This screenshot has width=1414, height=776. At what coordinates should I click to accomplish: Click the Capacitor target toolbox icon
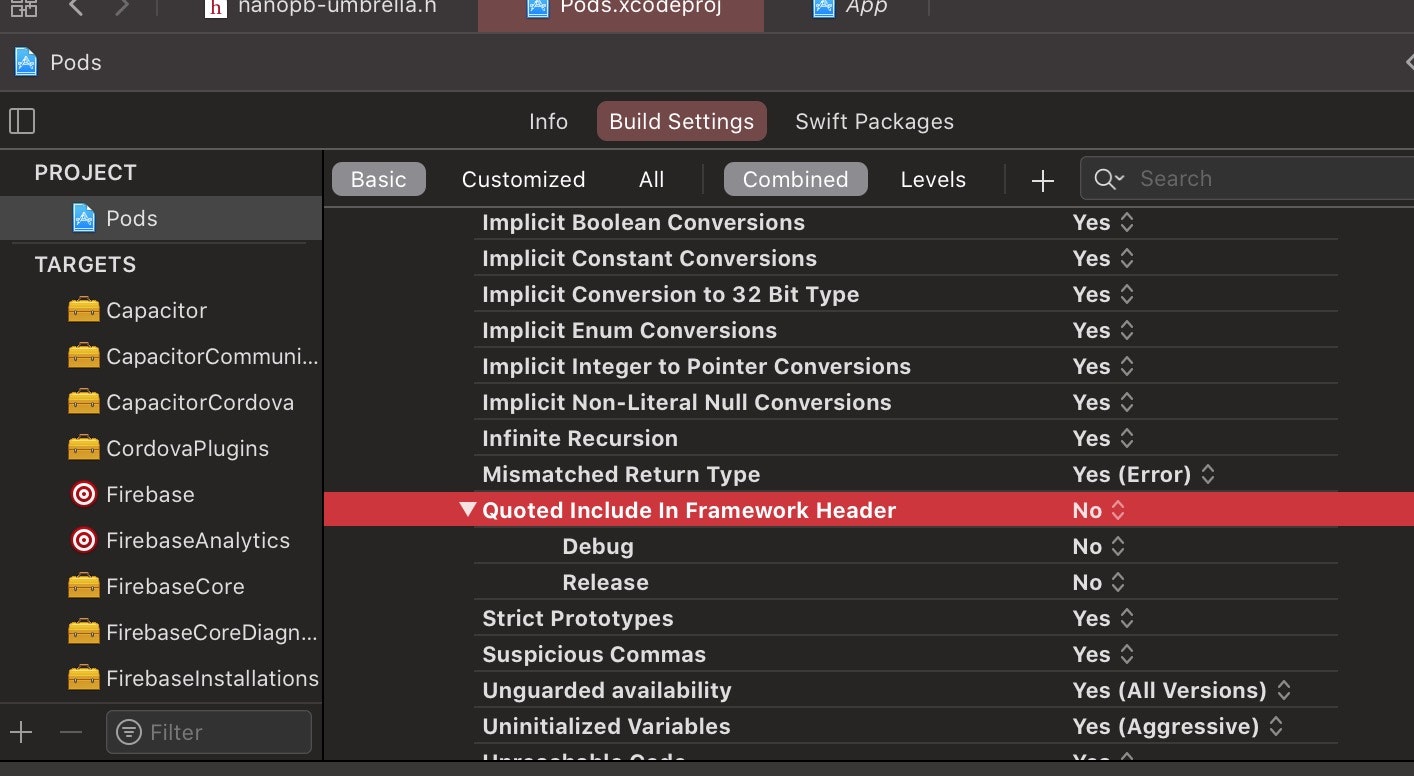(84, 310)
